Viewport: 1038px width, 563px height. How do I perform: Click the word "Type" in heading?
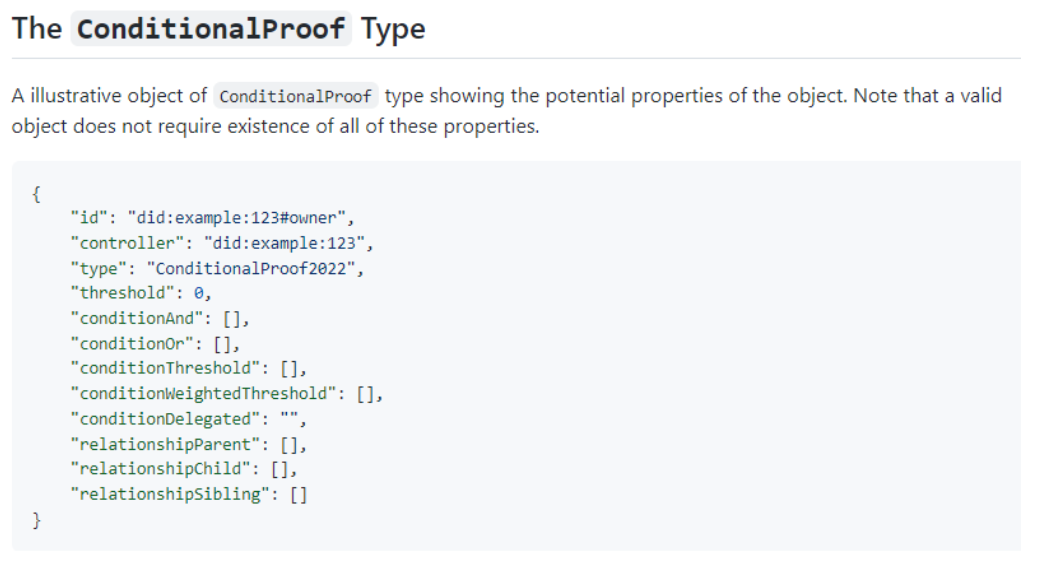pyautogui.click(x=393, y=30)
